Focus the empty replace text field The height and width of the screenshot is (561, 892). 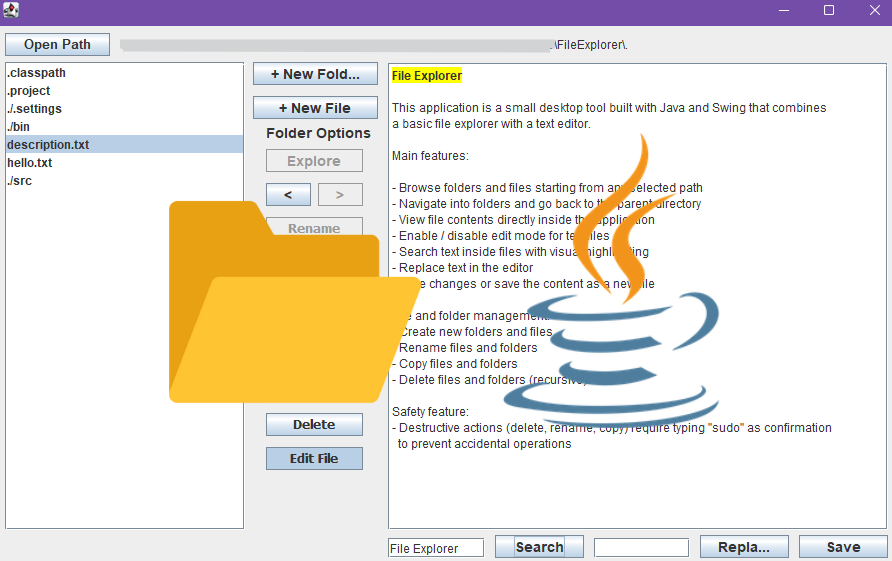coord(641,548)
